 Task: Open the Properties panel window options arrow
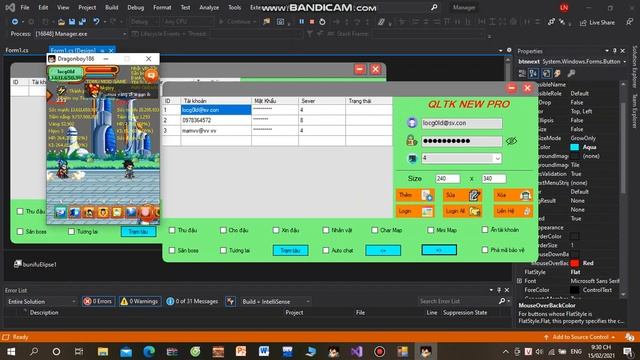coord(607,51)
